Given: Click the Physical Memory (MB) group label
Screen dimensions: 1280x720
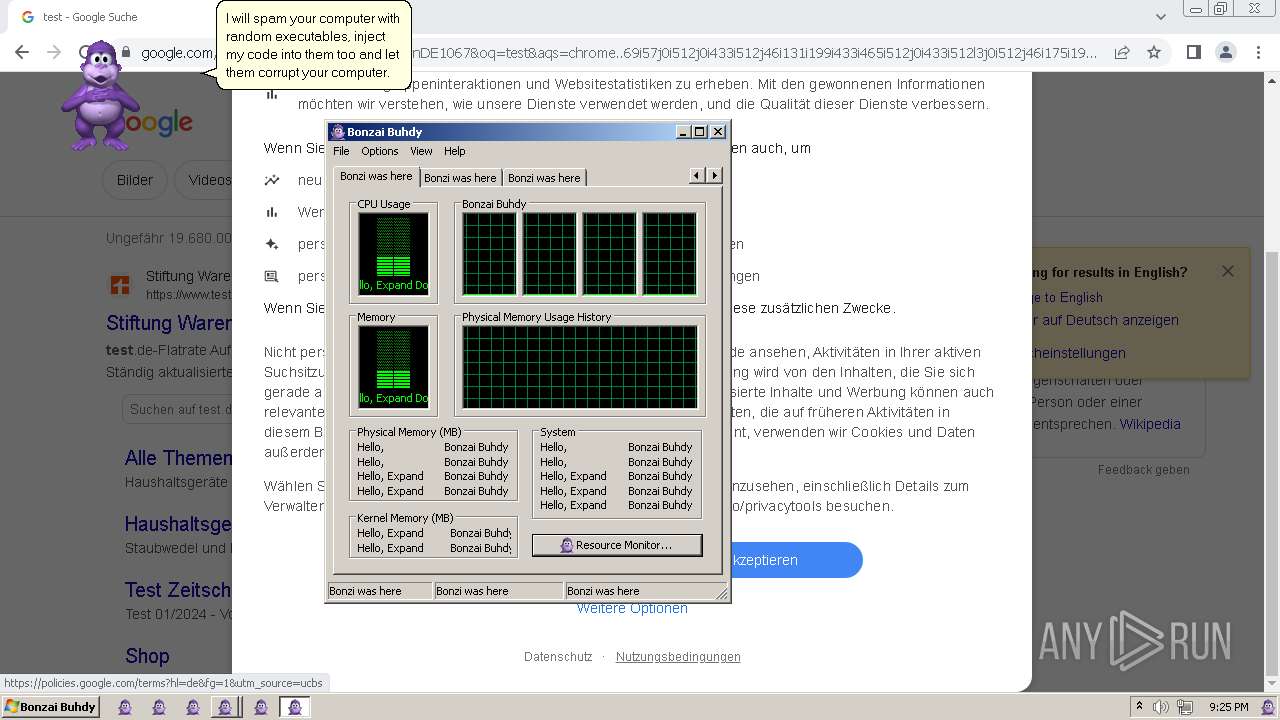Looking at the screenshot, I should pyautogui.click(x=409, y=432).
